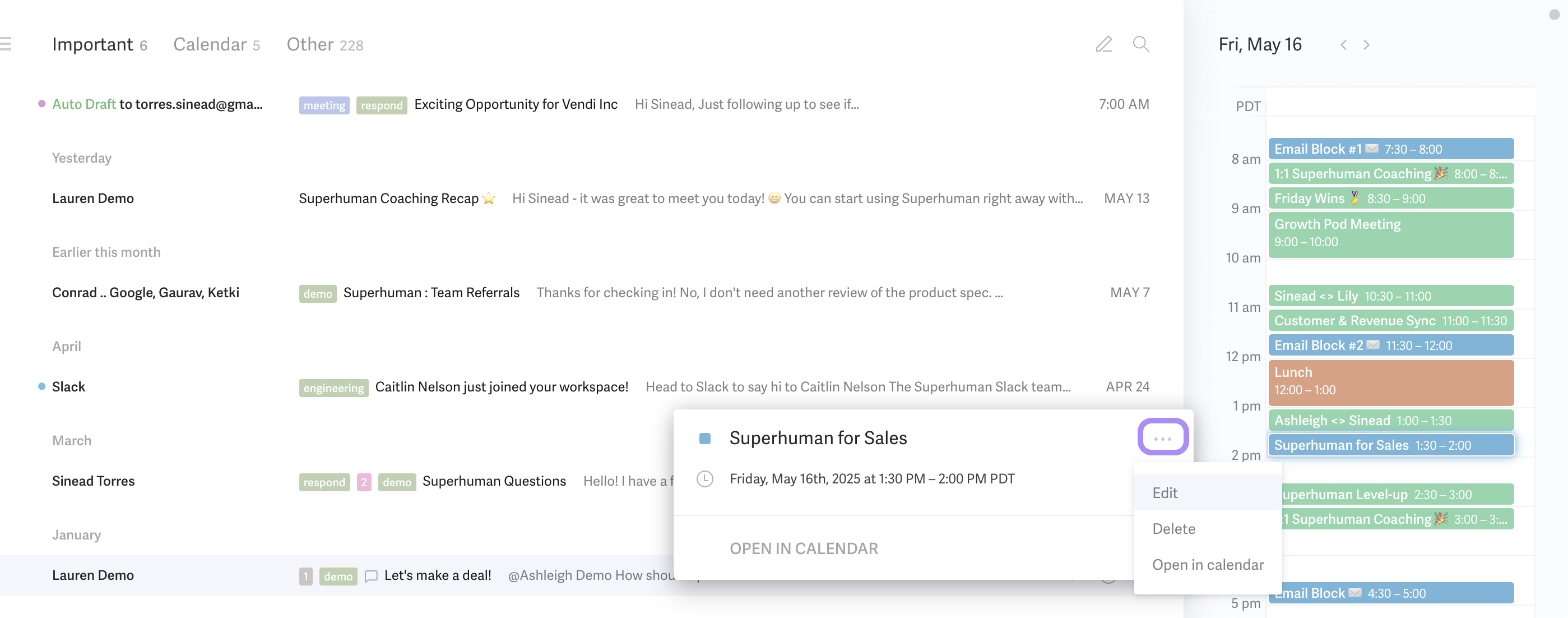This screenshot has width=1568, height=618.
Task: Click the Auto Draft sender text
Action: (x=84, y=104)
